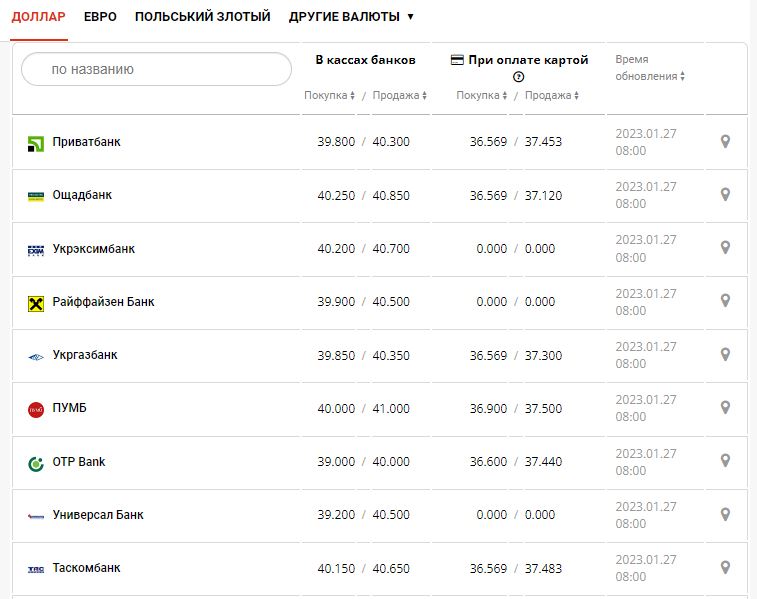
Task: Sort by card payment Продажа rate
Action: tap(551, 96)
